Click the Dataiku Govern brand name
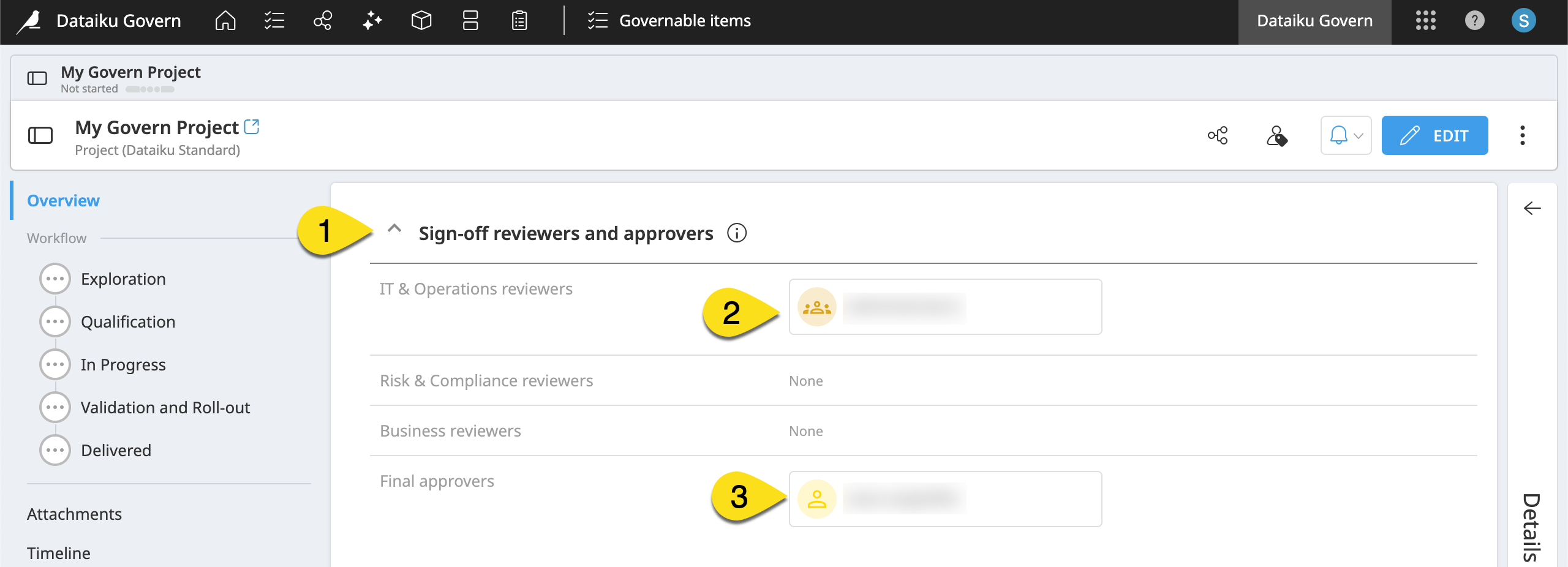The height and width of the screenshot is (567, 1568). pyautogui.click(x=119, y=21)
